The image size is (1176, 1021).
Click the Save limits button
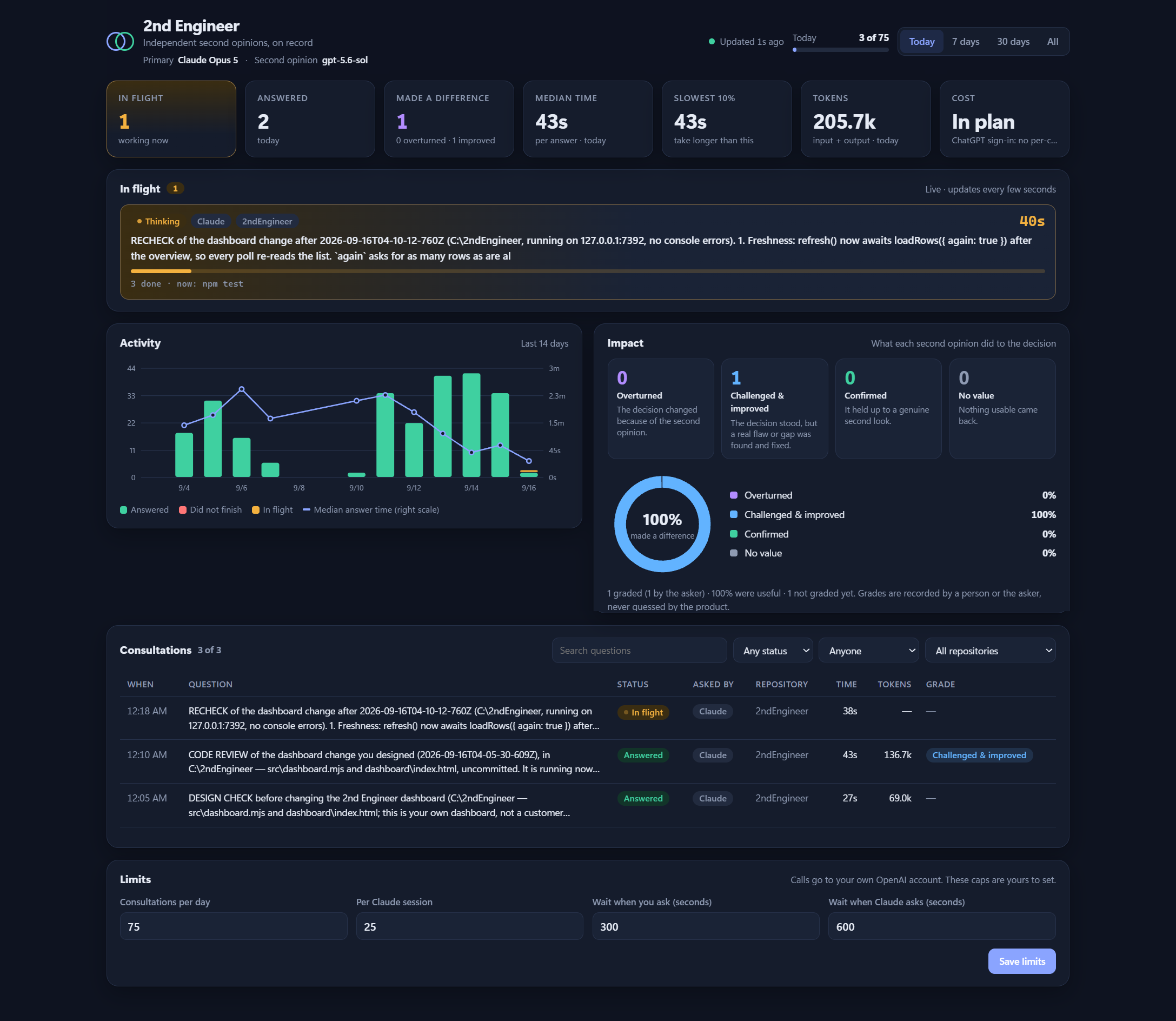1021,961
